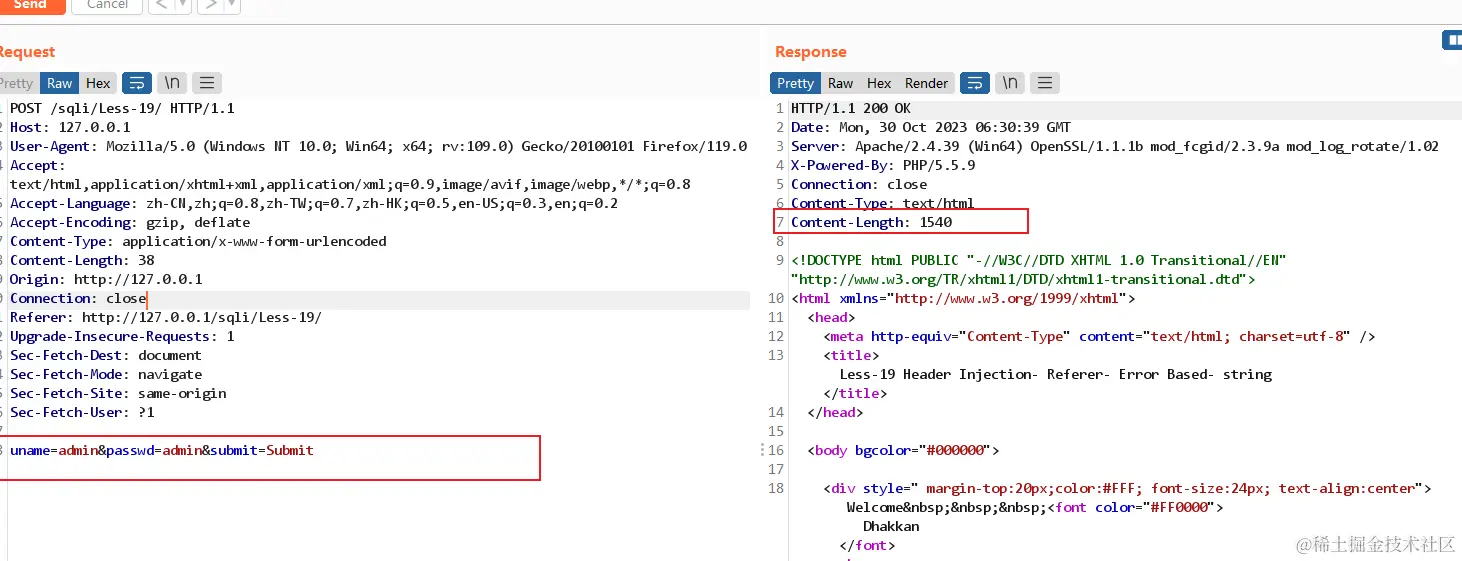Click the response Content-Type: text/html line
This screenshot has height=561, width=1462.
pyautogui.click(x=883, y=203)
